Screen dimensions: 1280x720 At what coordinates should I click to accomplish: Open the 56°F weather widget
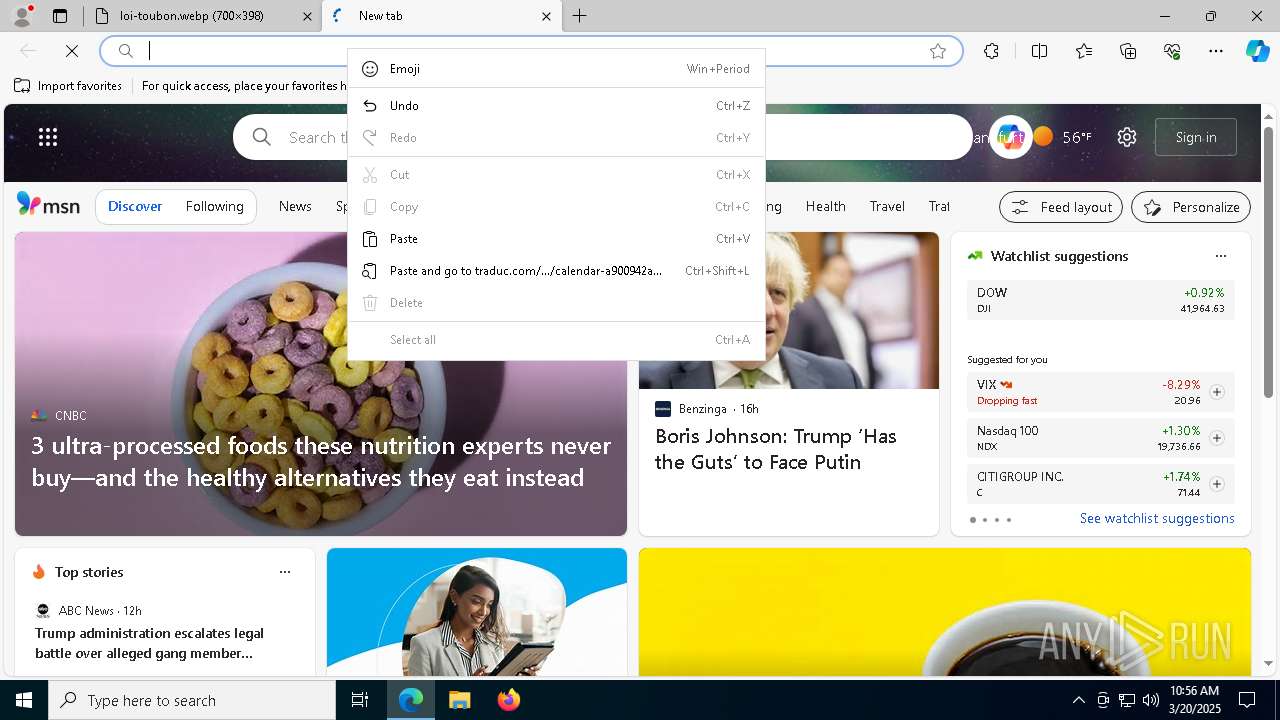[x=1062, y=137]
